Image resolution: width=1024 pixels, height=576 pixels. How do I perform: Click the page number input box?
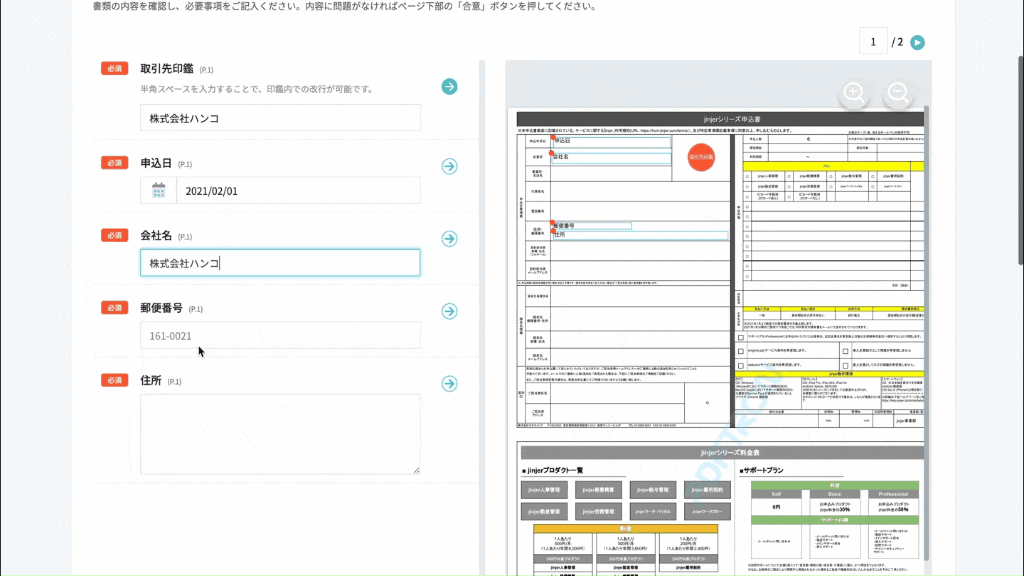click(873, 42)
